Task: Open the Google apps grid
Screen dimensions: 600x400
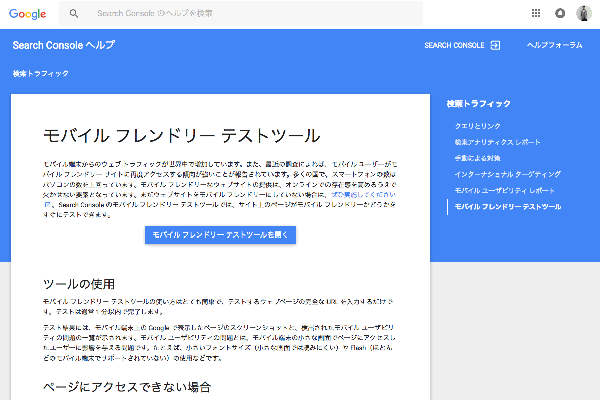Action: [x=536, y=13]
